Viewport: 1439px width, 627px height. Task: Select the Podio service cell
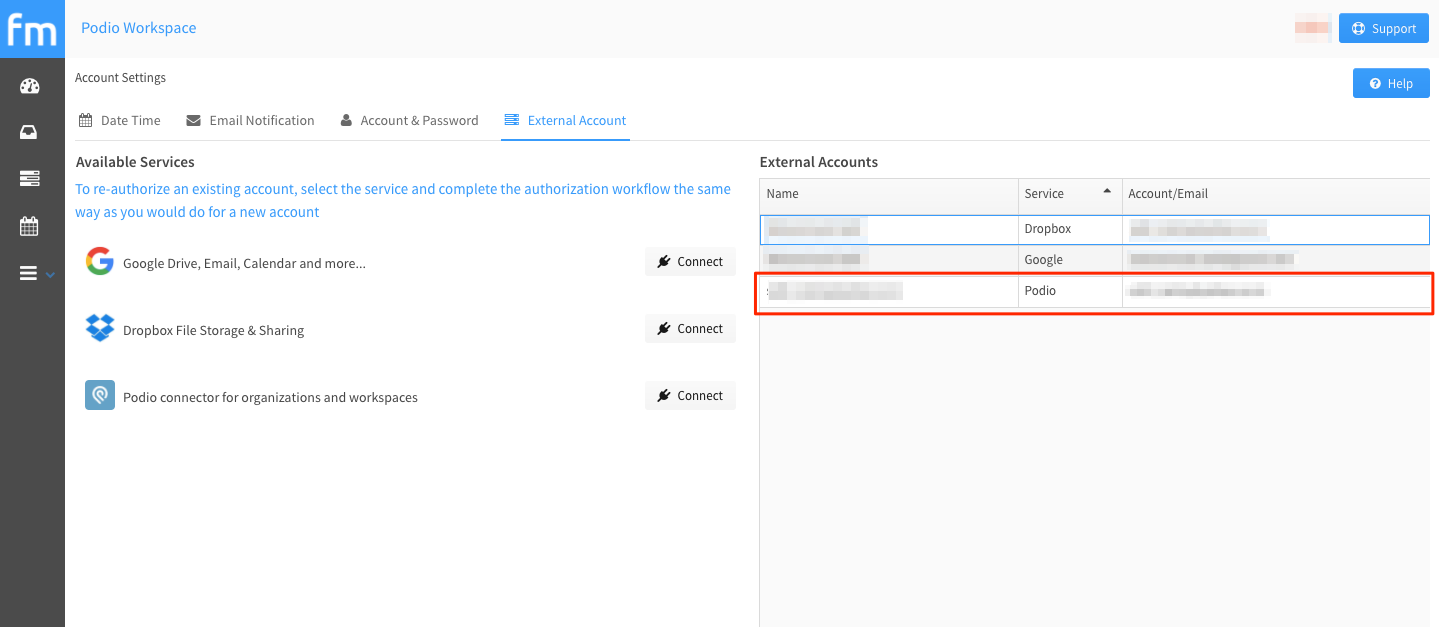point(1070,291)
